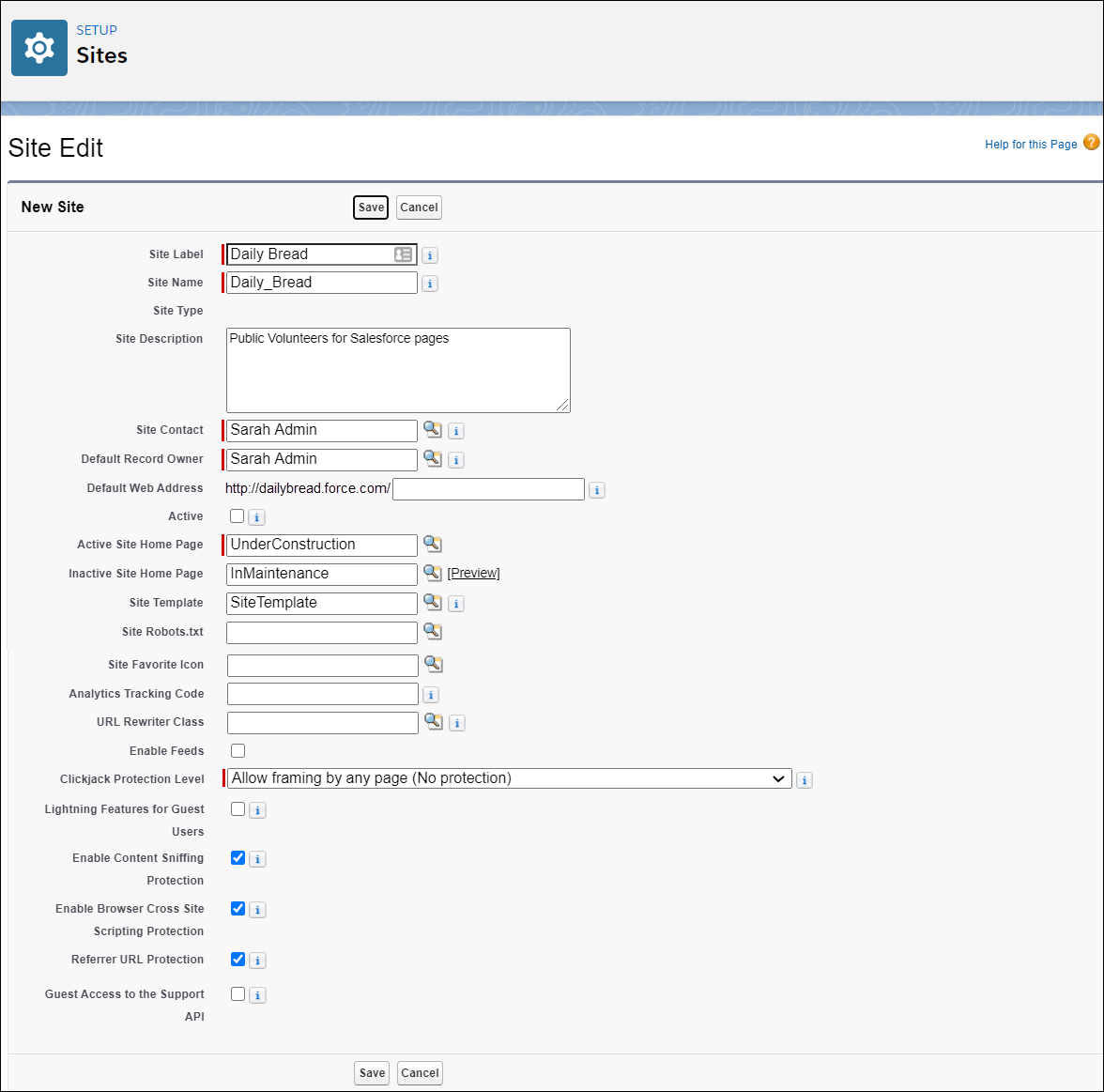Screen dimensions: 1104x1092
Task: Open the Site Template lookup magnifier
Action: (x=433, y=603)
